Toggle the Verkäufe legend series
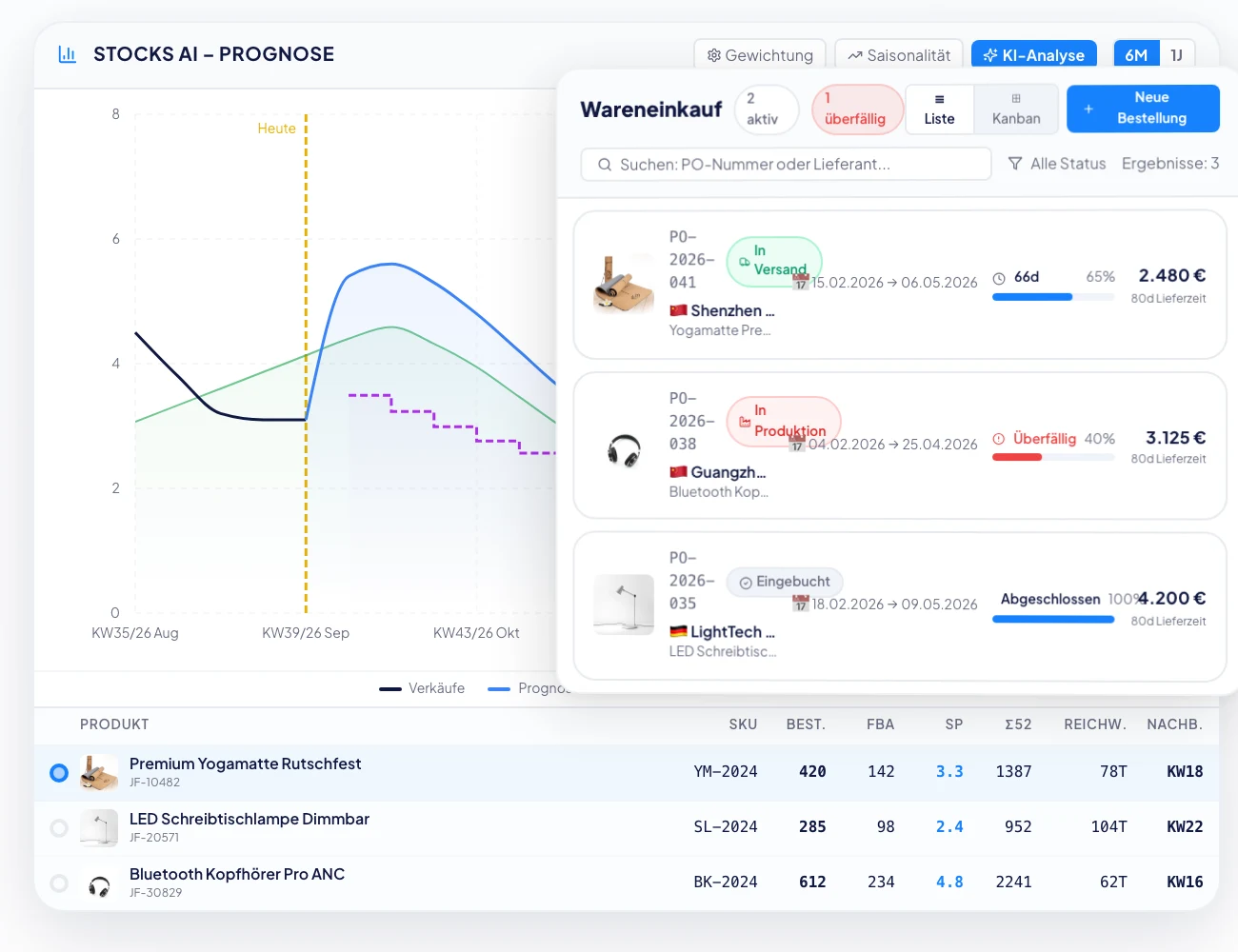This screenshot has height=952, width=1238. point(422,688)
